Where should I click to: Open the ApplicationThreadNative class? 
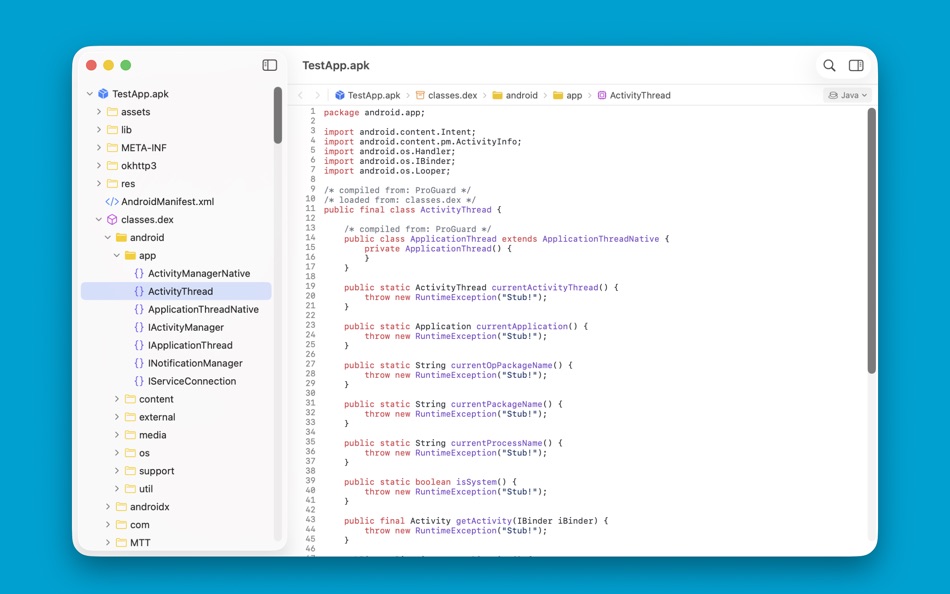[176, 309]
